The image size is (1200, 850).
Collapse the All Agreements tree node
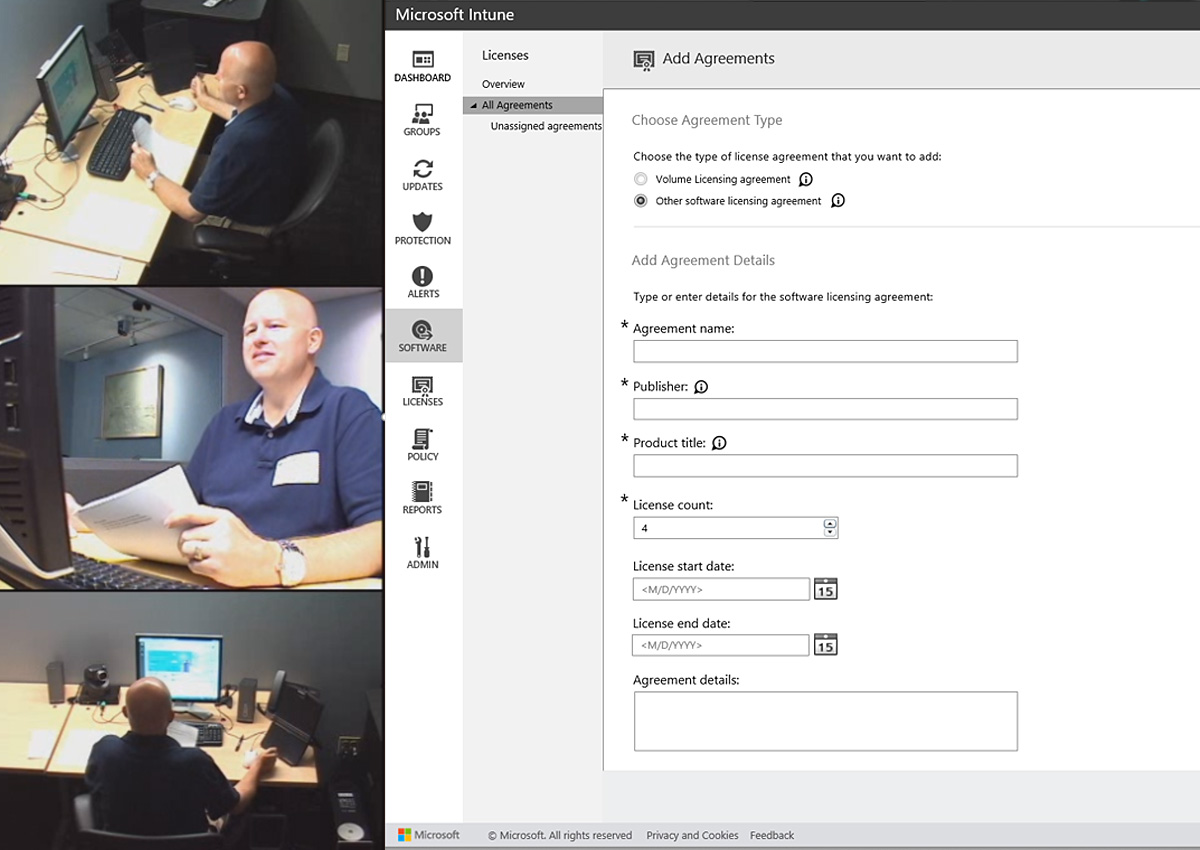[473, 106]
